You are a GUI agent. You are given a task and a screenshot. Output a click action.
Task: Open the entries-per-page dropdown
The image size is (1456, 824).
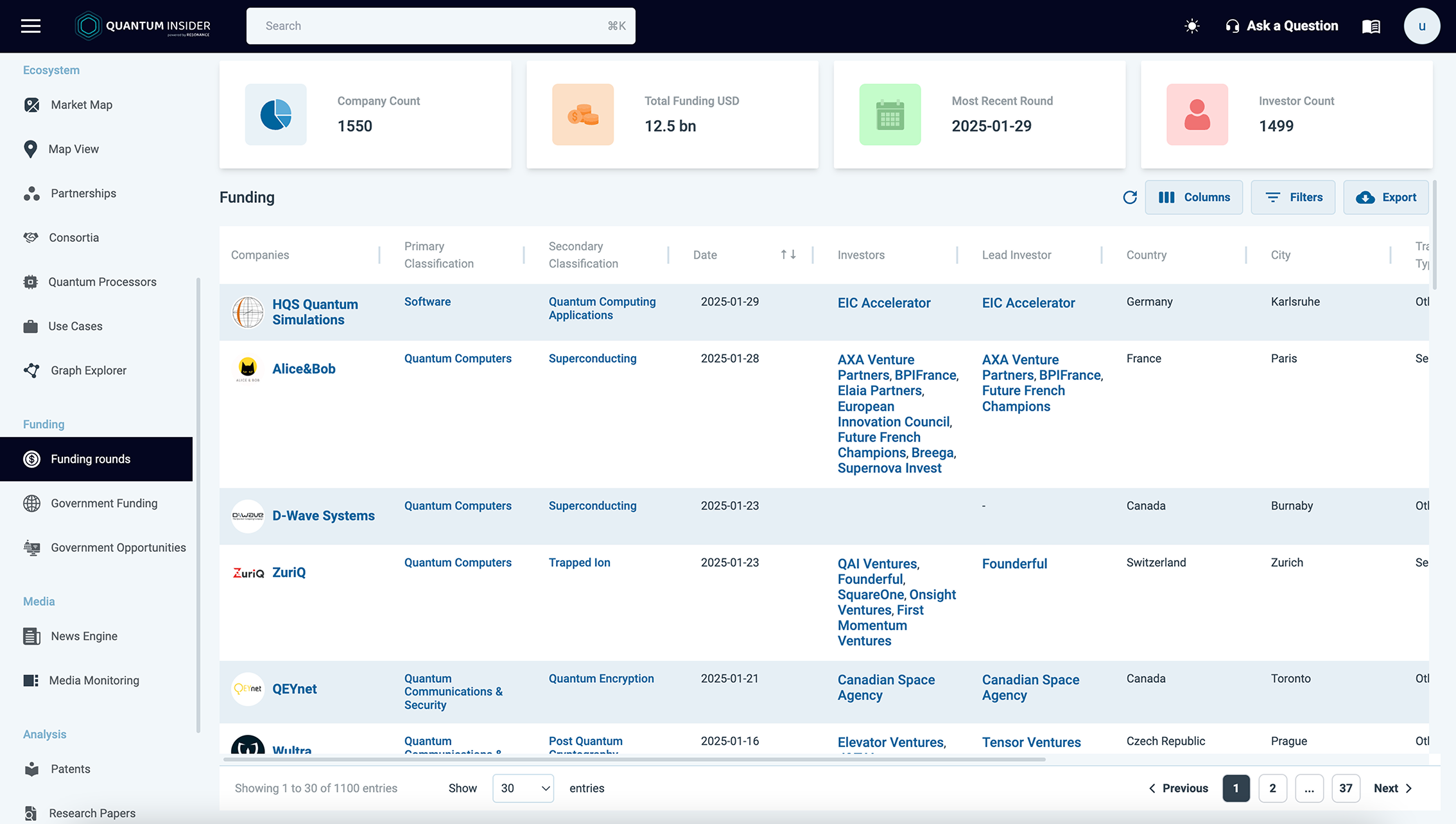(x=523, y=788)
